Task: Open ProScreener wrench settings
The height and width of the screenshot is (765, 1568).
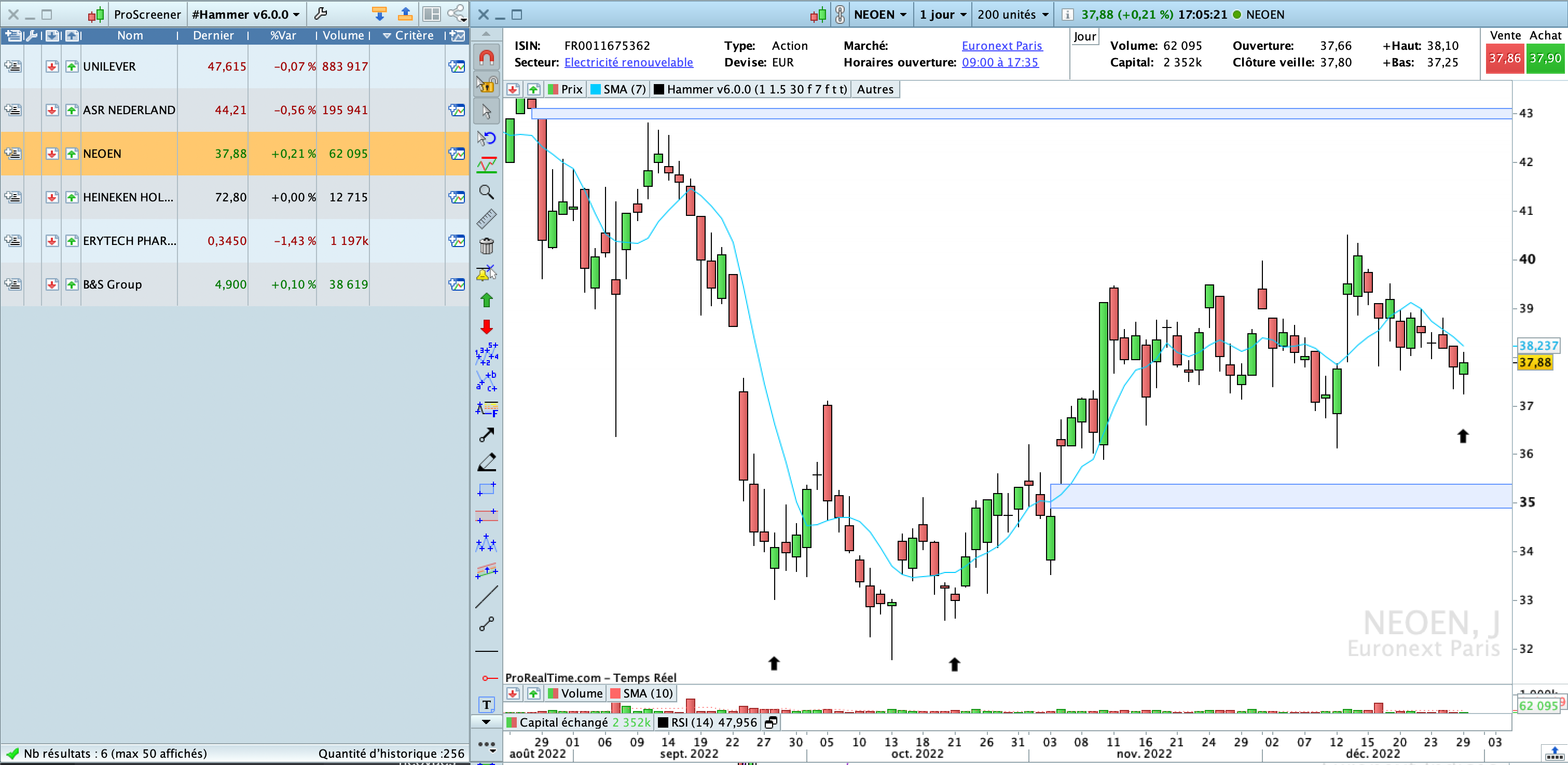Action: [x=321, y=13]
